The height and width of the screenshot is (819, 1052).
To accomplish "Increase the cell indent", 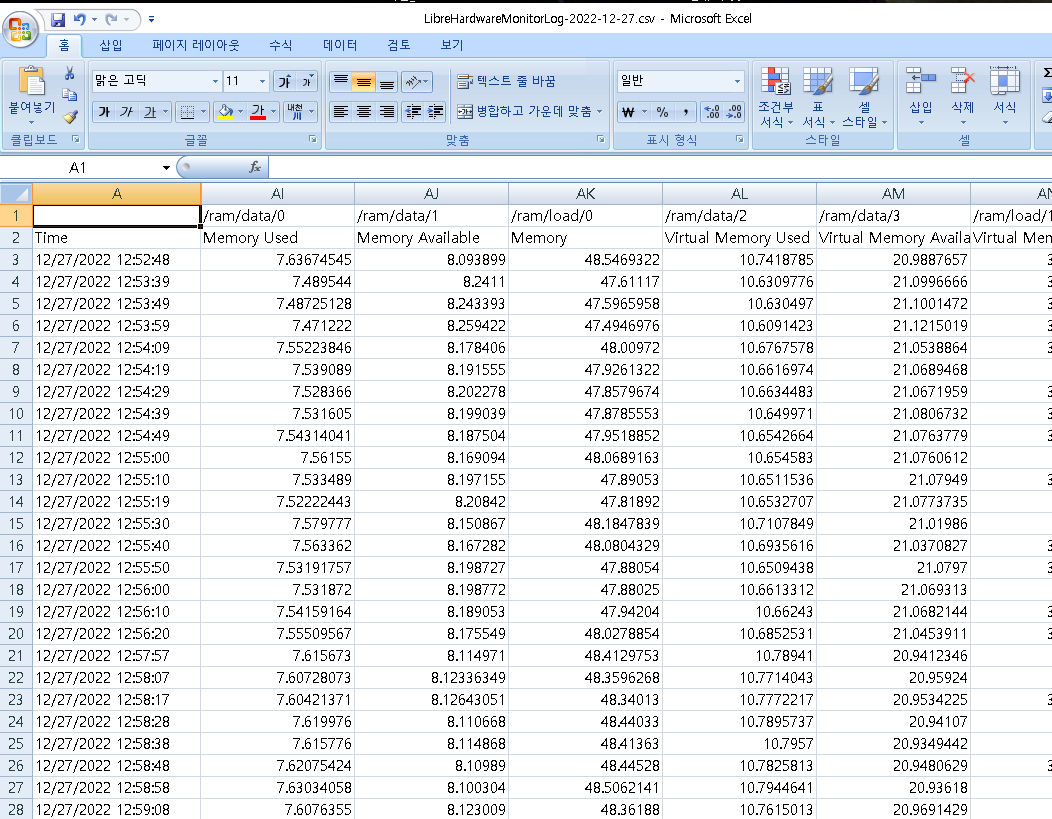I will tap(435, 111).
